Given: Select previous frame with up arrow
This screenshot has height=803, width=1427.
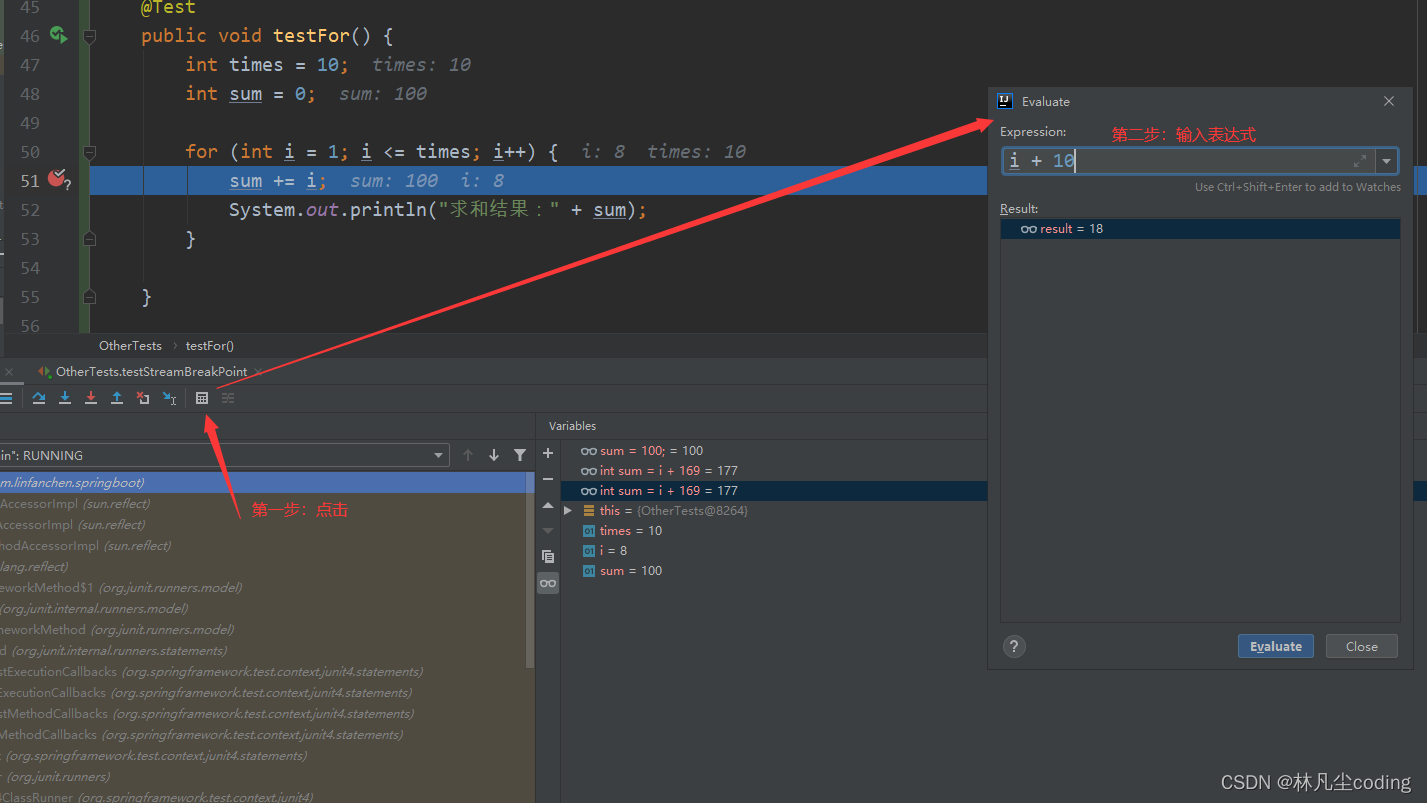Looking at the screenshot, I should pos(468,455).
